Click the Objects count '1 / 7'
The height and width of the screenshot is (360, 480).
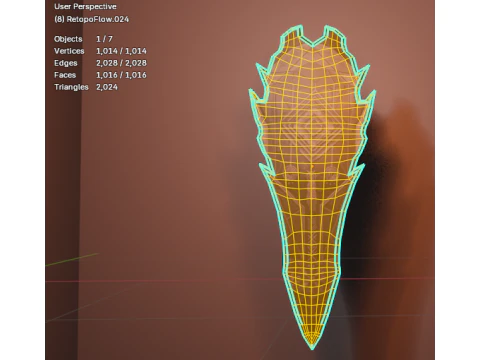pos(104,39)
